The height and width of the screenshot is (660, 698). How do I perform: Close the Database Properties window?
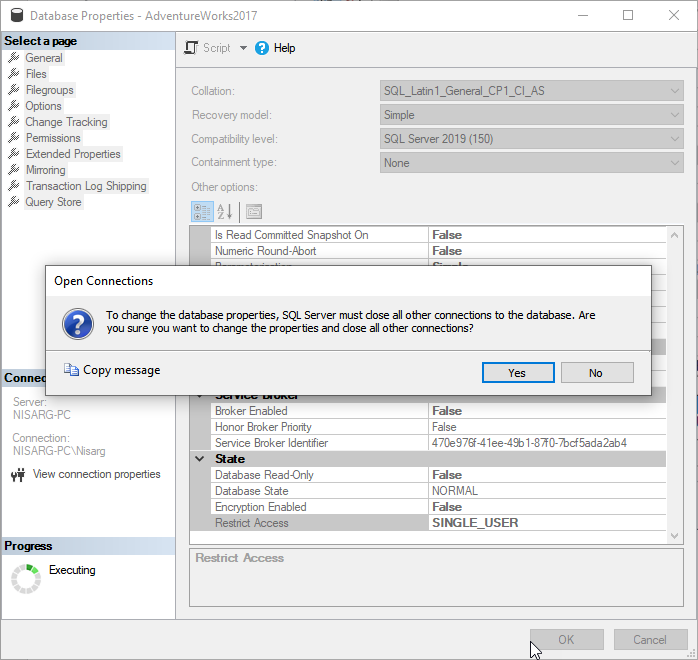[x=674, y=15]
